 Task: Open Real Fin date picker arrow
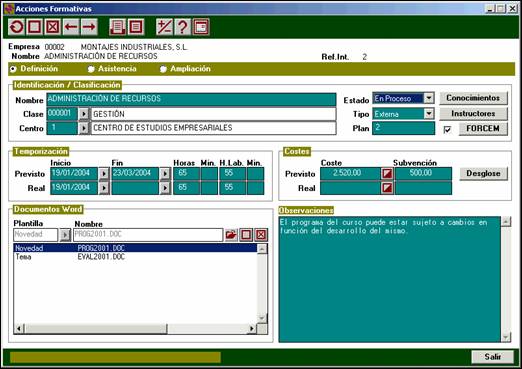click(165, 188)
